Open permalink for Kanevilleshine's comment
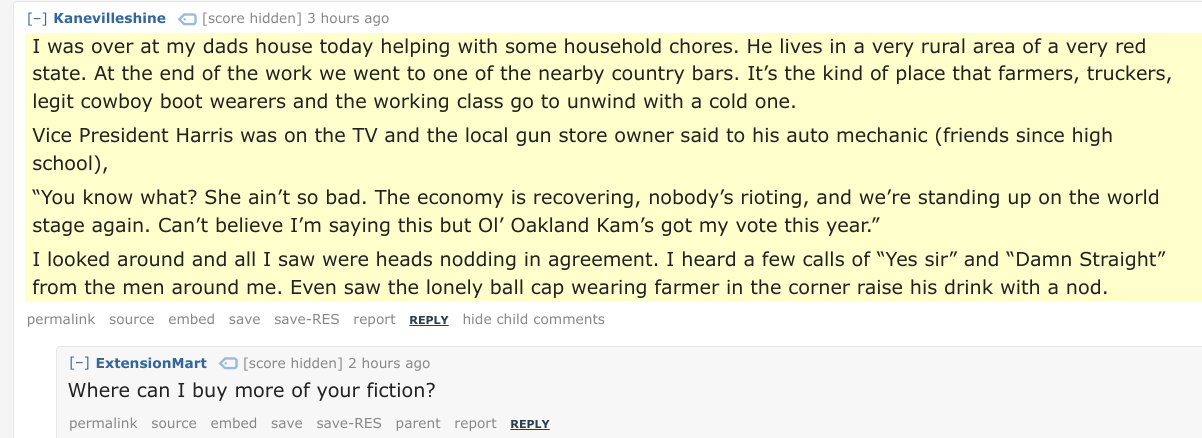The image size is (1202, 438). coord(61,320)
